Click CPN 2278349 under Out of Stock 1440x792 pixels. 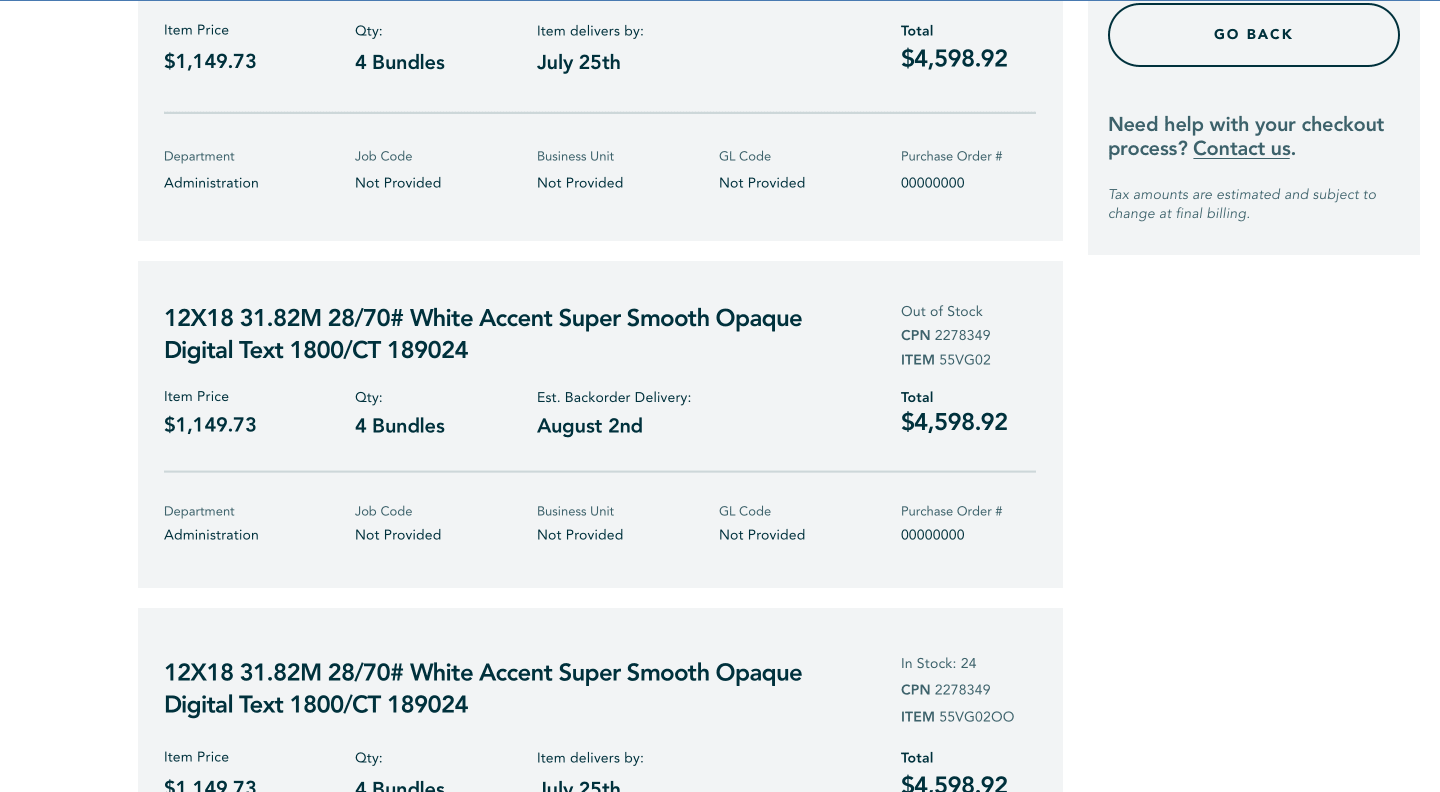tap(946, 335)
